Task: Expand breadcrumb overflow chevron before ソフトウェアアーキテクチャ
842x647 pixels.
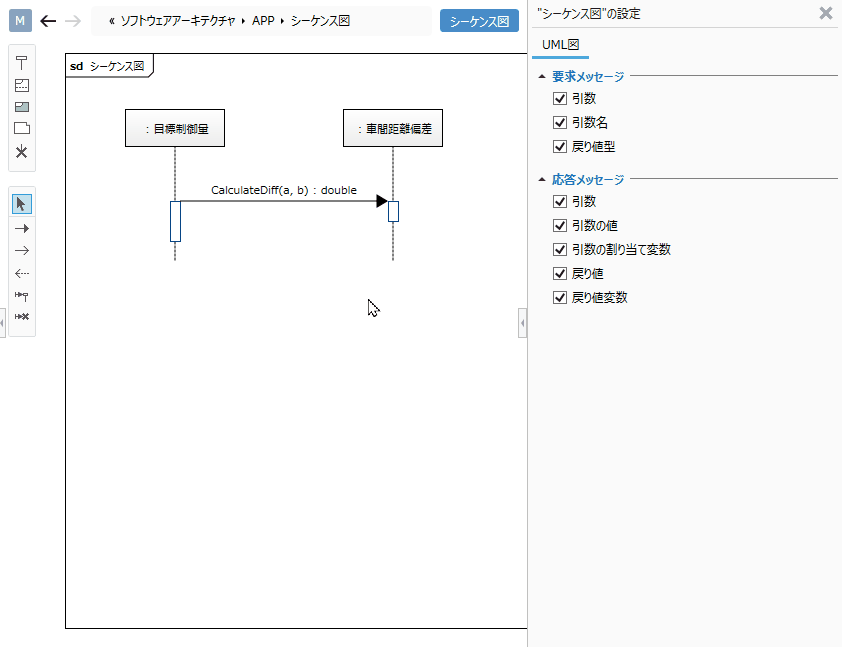Action: [112, 21]
